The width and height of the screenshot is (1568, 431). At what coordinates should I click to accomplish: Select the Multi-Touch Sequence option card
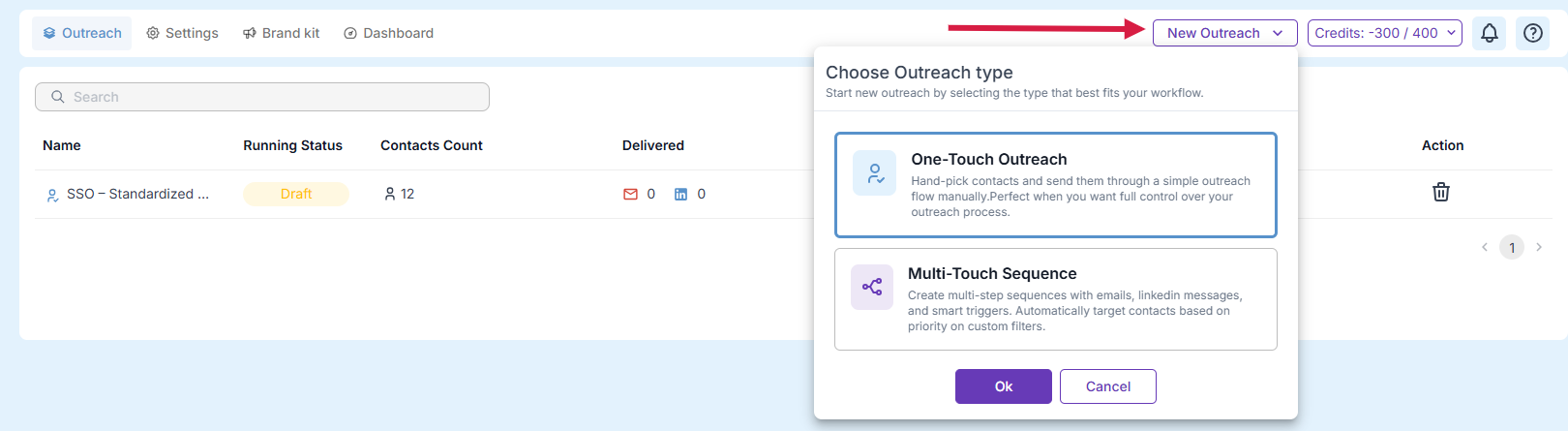point(1055,299)
